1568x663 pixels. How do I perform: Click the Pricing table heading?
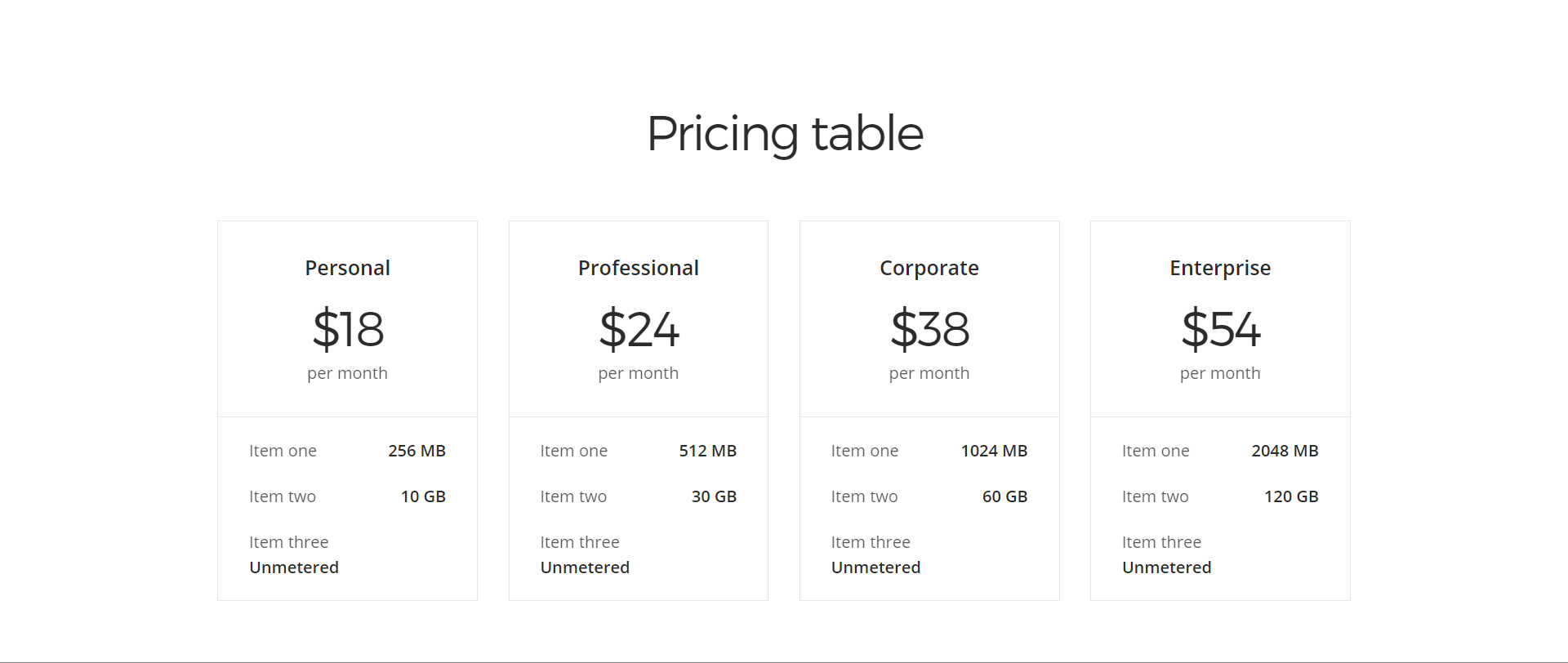click(x=785, y=133)
